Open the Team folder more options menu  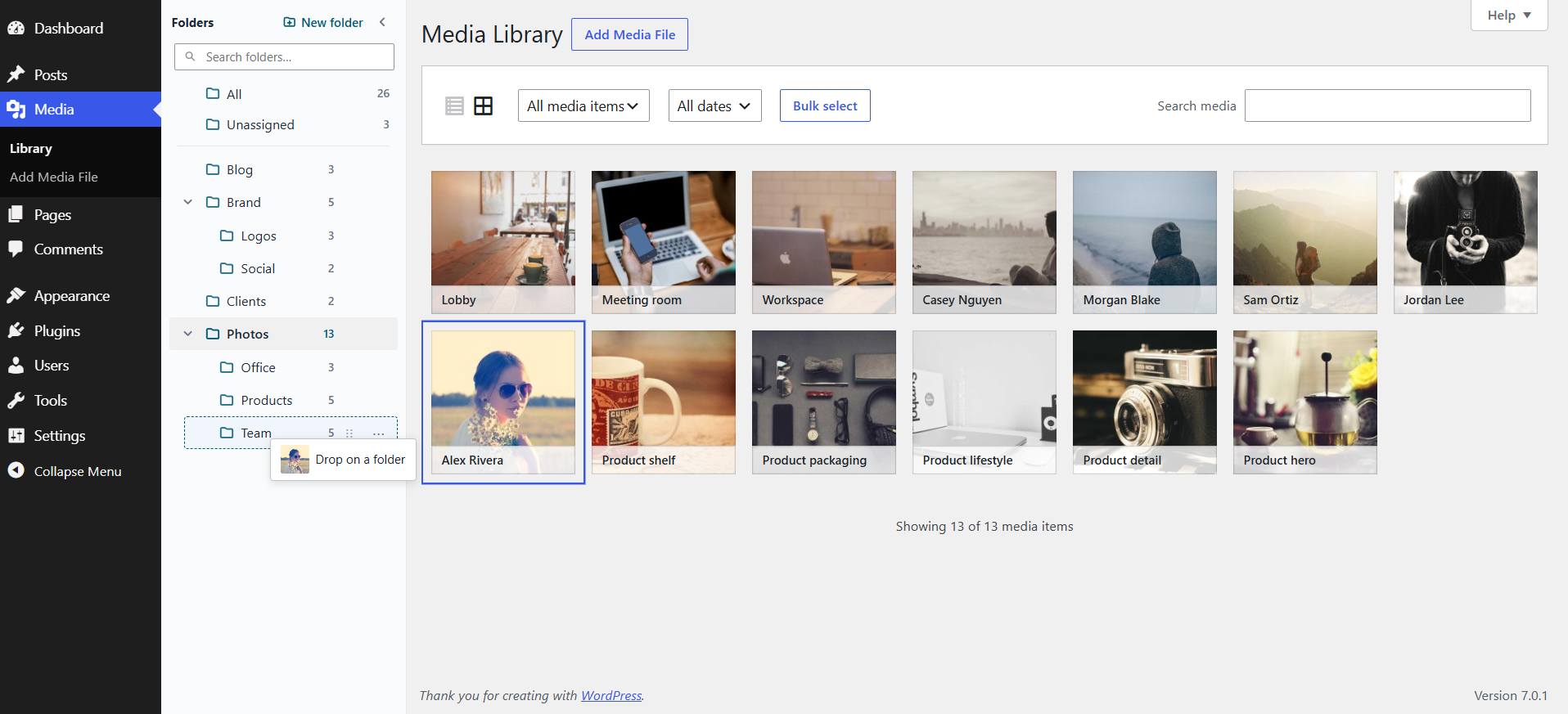[x=378, y=433]
